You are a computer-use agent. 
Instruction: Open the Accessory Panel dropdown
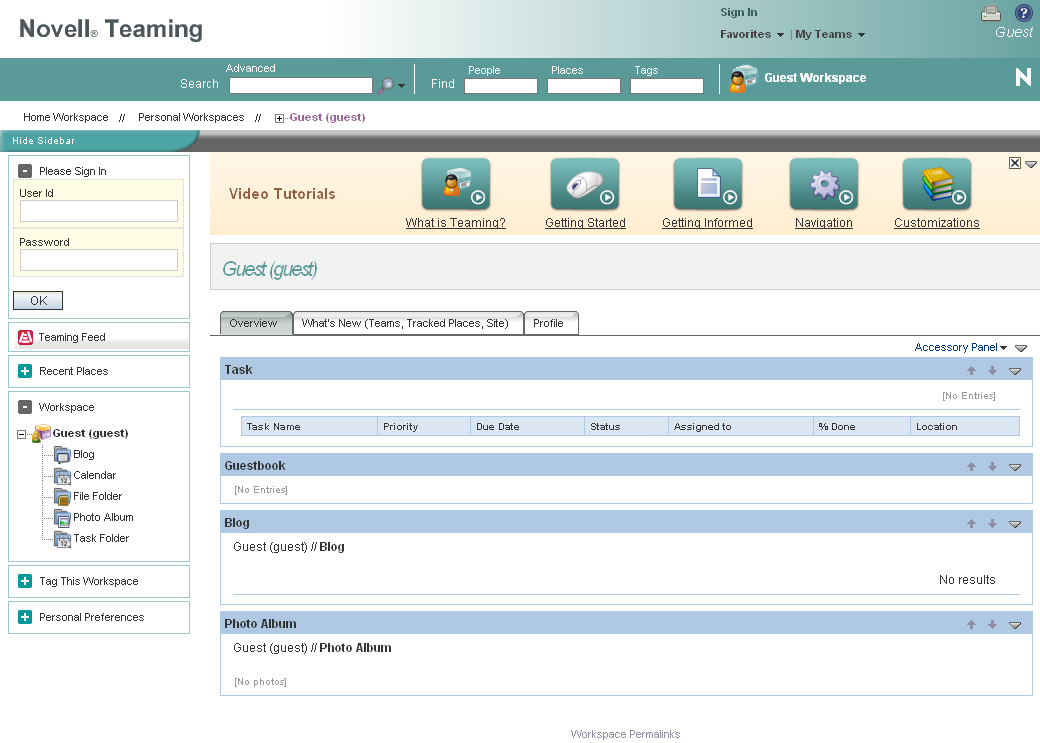[959, 347]
